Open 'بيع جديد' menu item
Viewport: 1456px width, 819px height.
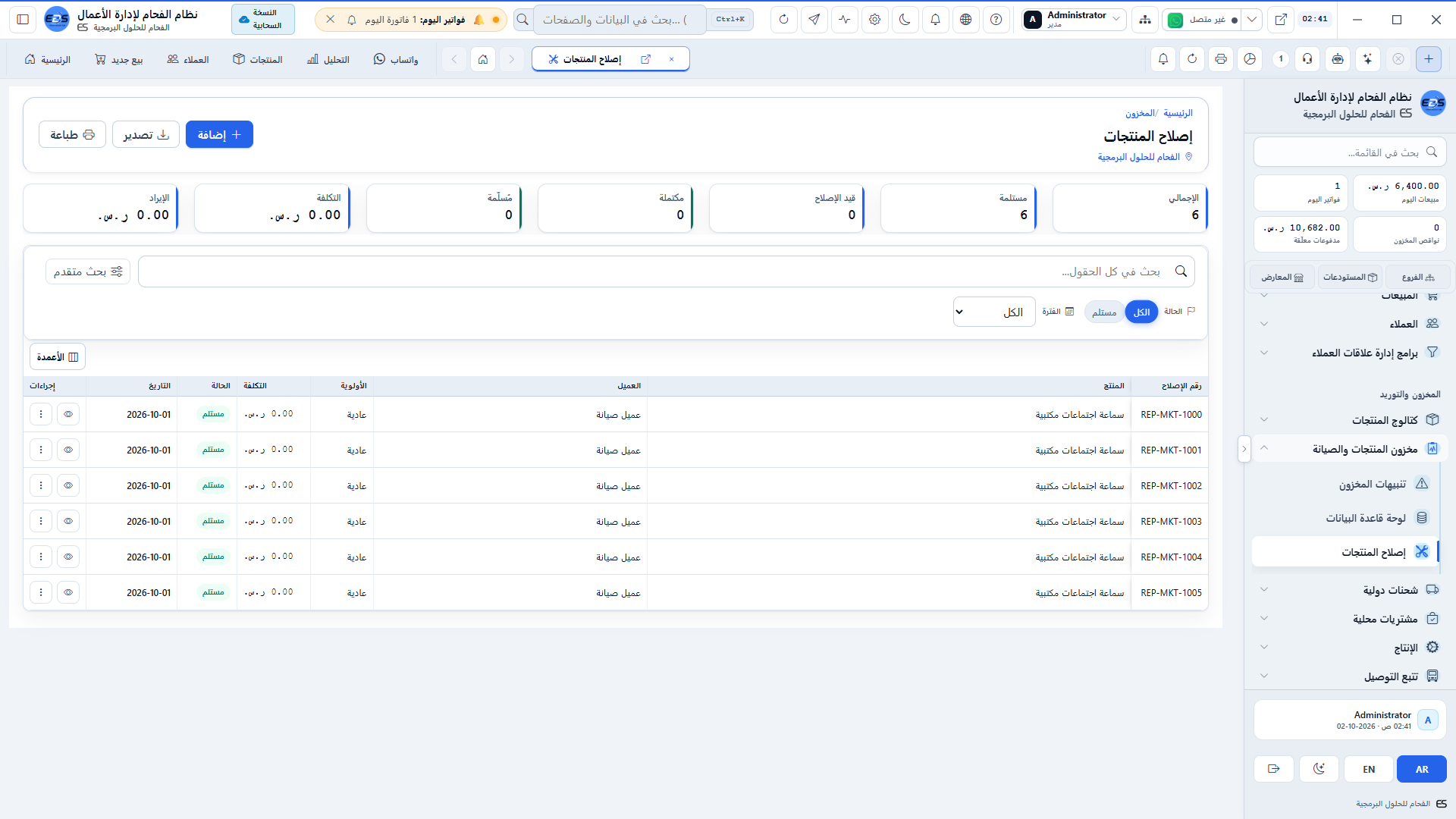pos(119,59)
